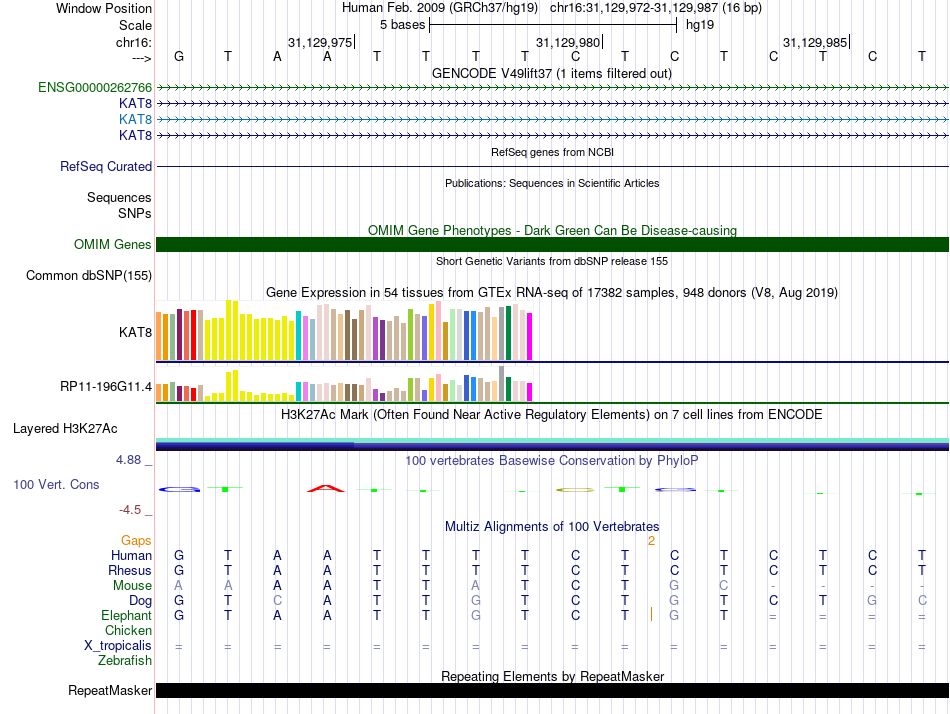The width and height of the screenshot is (950, 714).
Task: Select the Zebrafish species row label
Action: tap(125, 661)
